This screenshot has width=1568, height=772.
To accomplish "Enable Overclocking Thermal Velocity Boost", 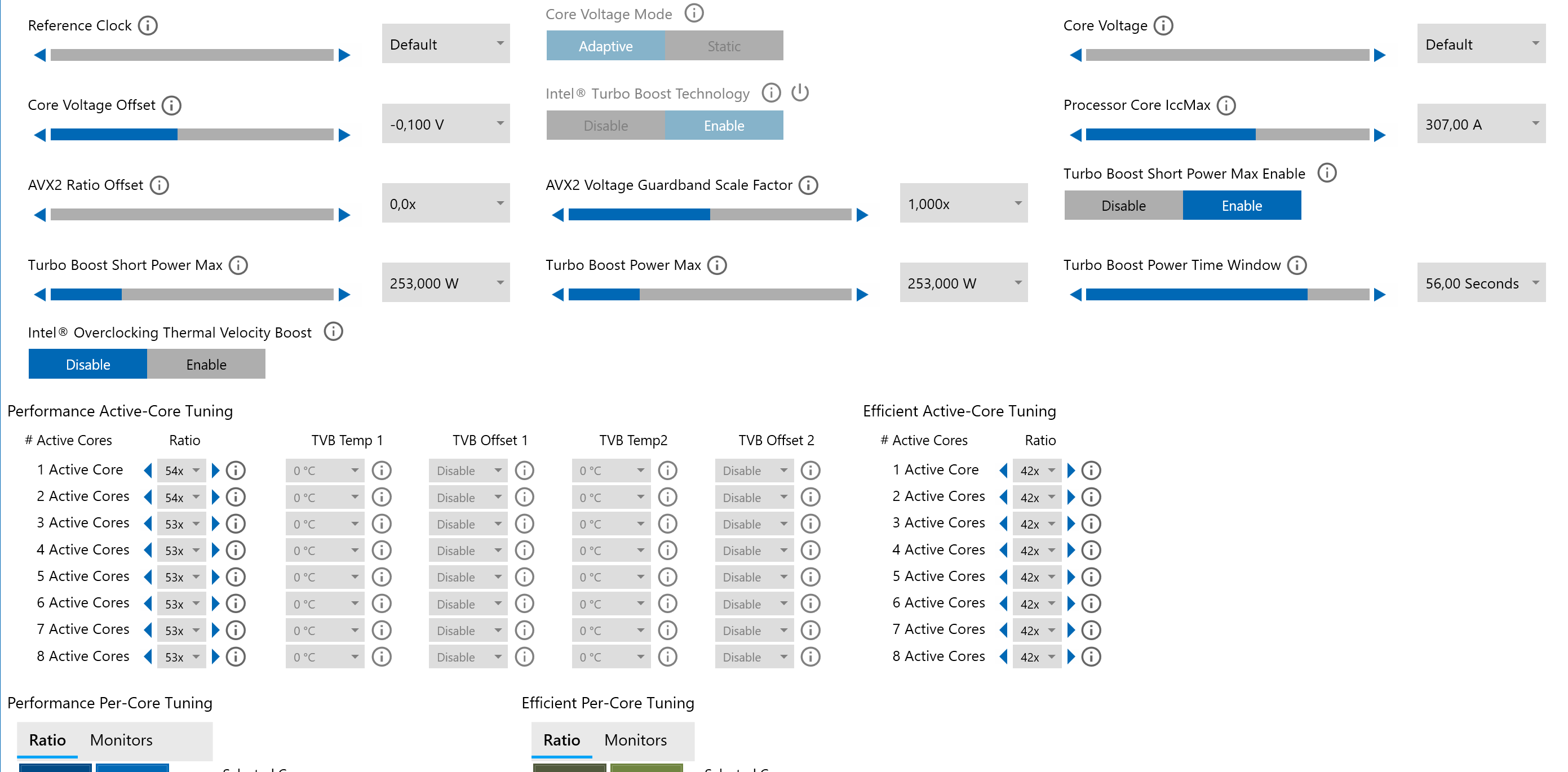I will tap(206, 365).
